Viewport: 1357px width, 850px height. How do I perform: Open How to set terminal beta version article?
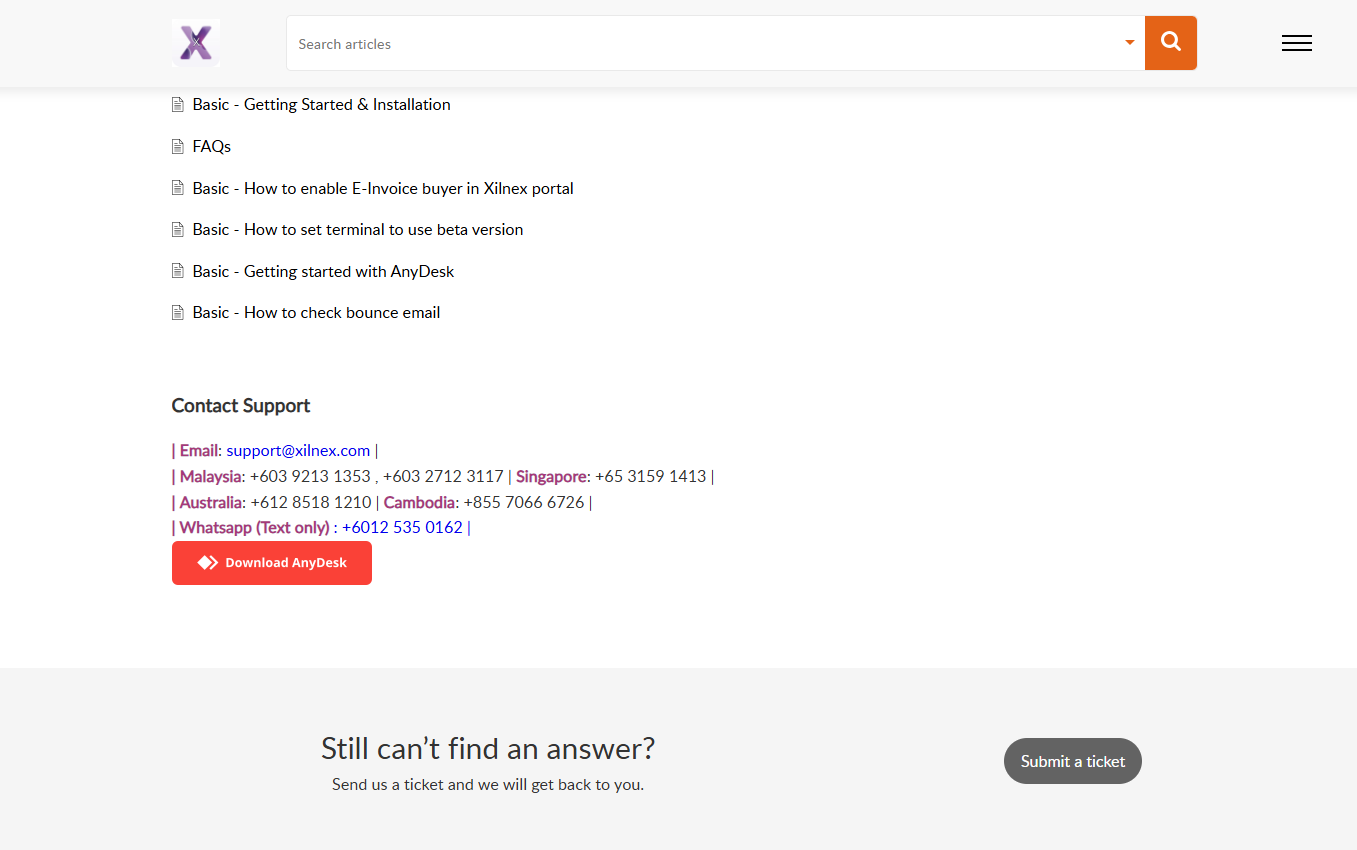[x=358, y=230]
